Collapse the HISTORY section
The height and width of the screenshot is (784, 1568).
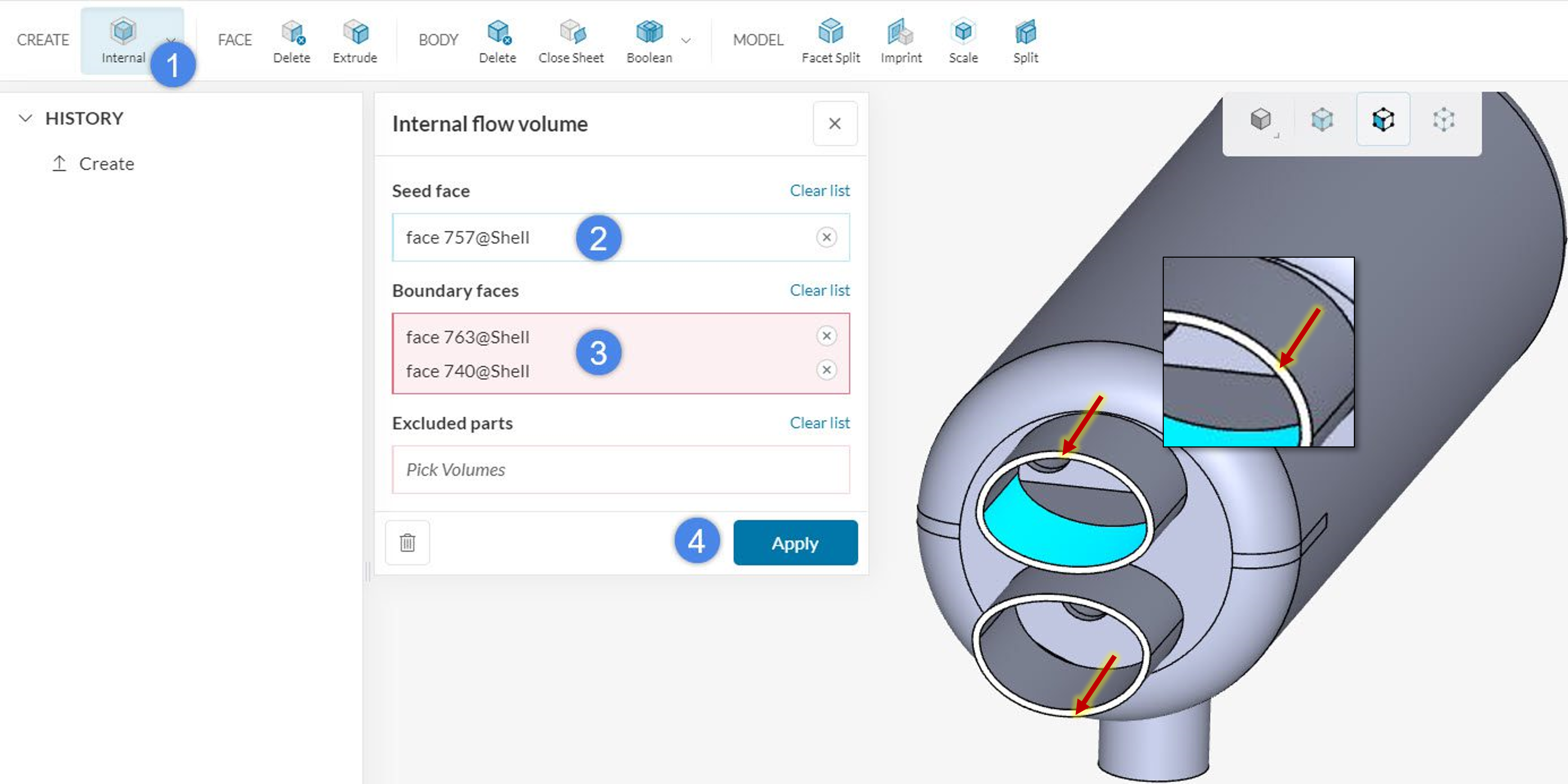pyautogui.click(x=26, y=118)
